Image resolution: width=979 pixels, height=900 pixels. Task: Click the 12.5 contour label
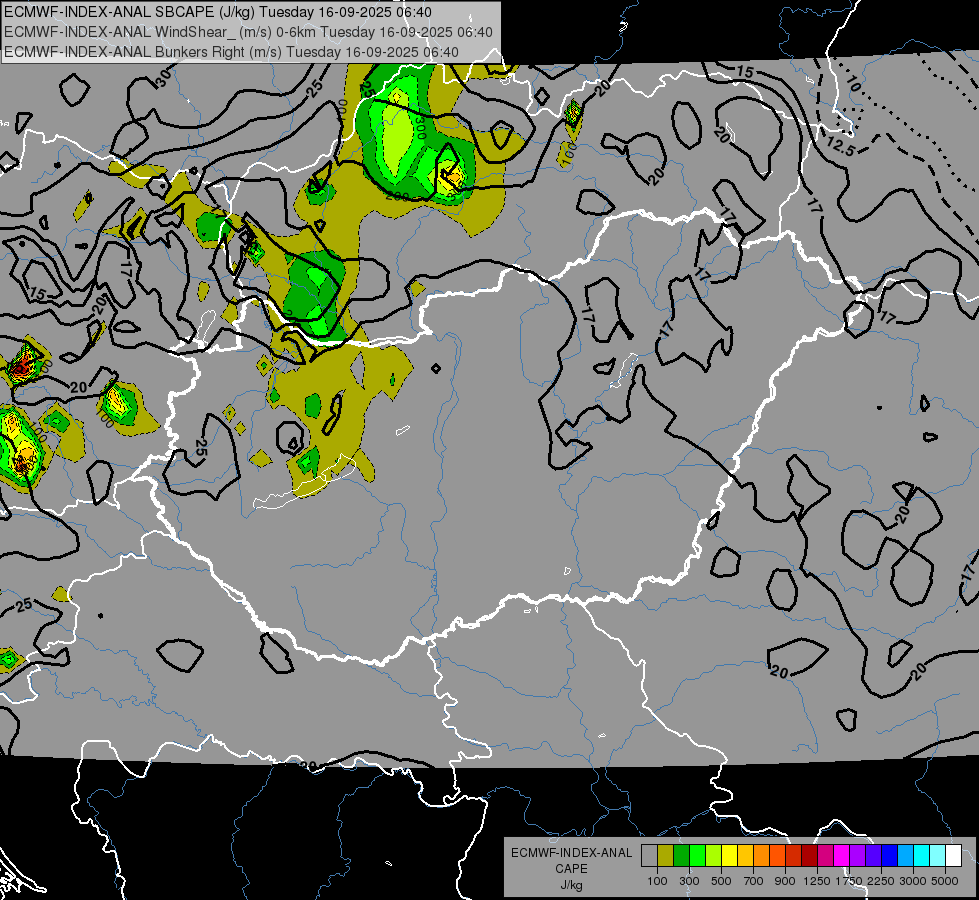(840, 147)
